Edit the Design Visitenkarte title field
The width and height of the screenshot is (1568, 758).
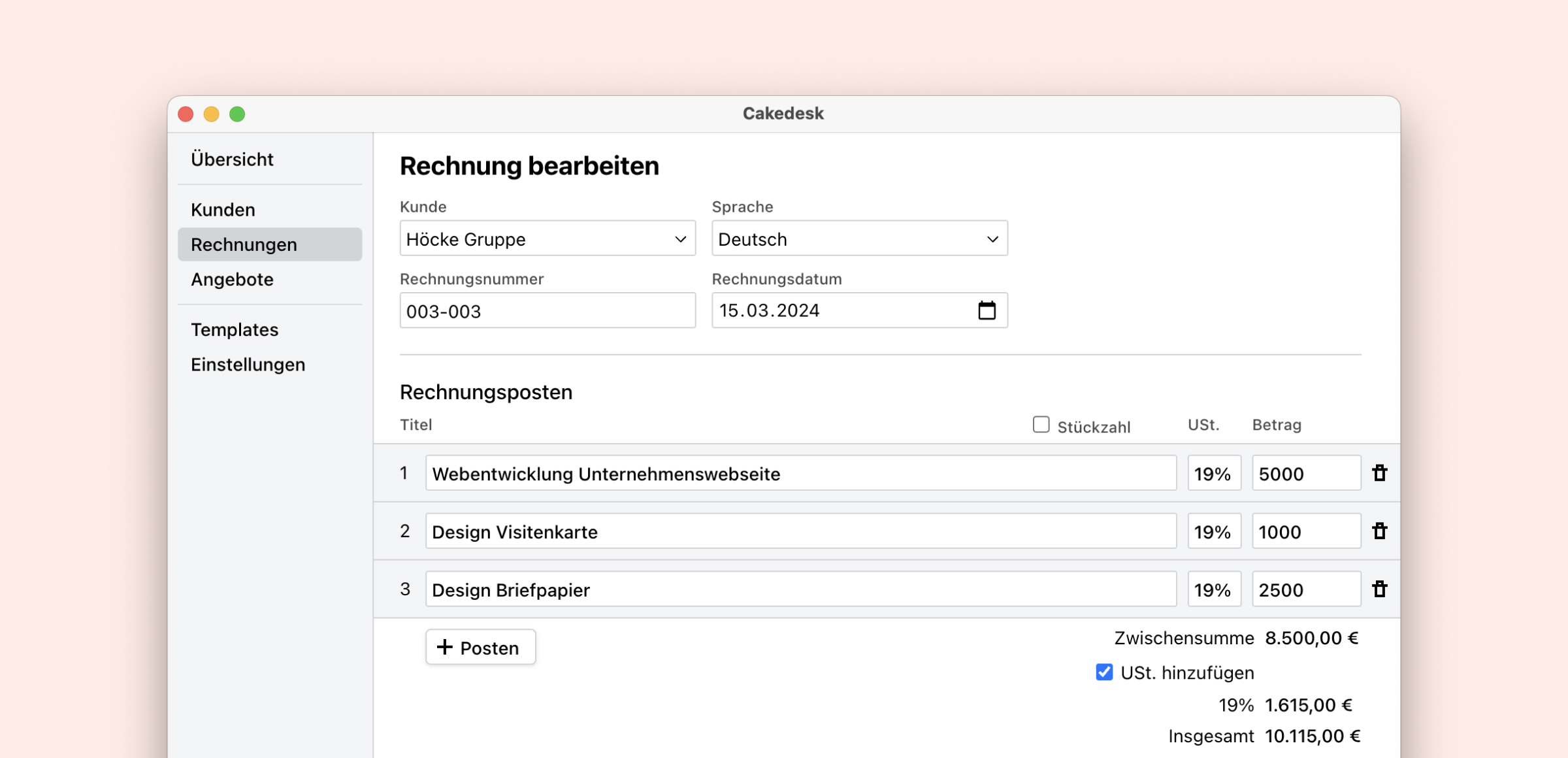(800, 531)
